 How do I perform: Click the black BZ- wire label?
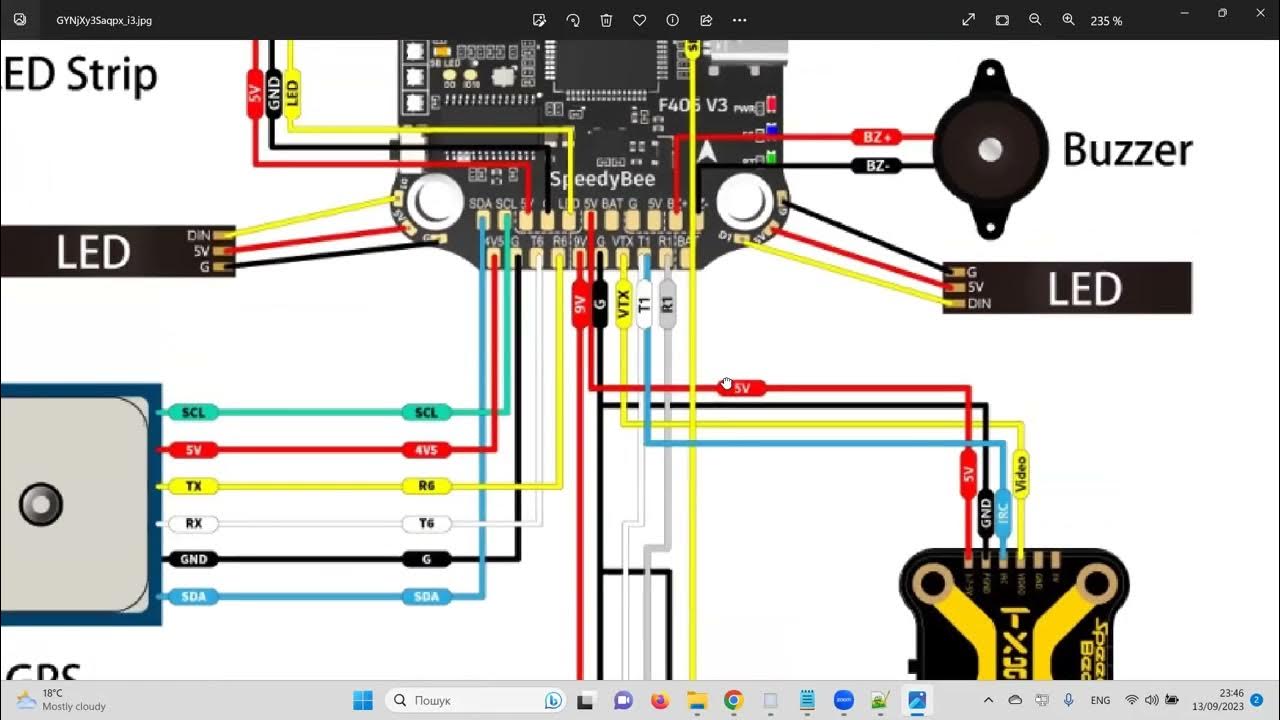[x=876, y=165]
